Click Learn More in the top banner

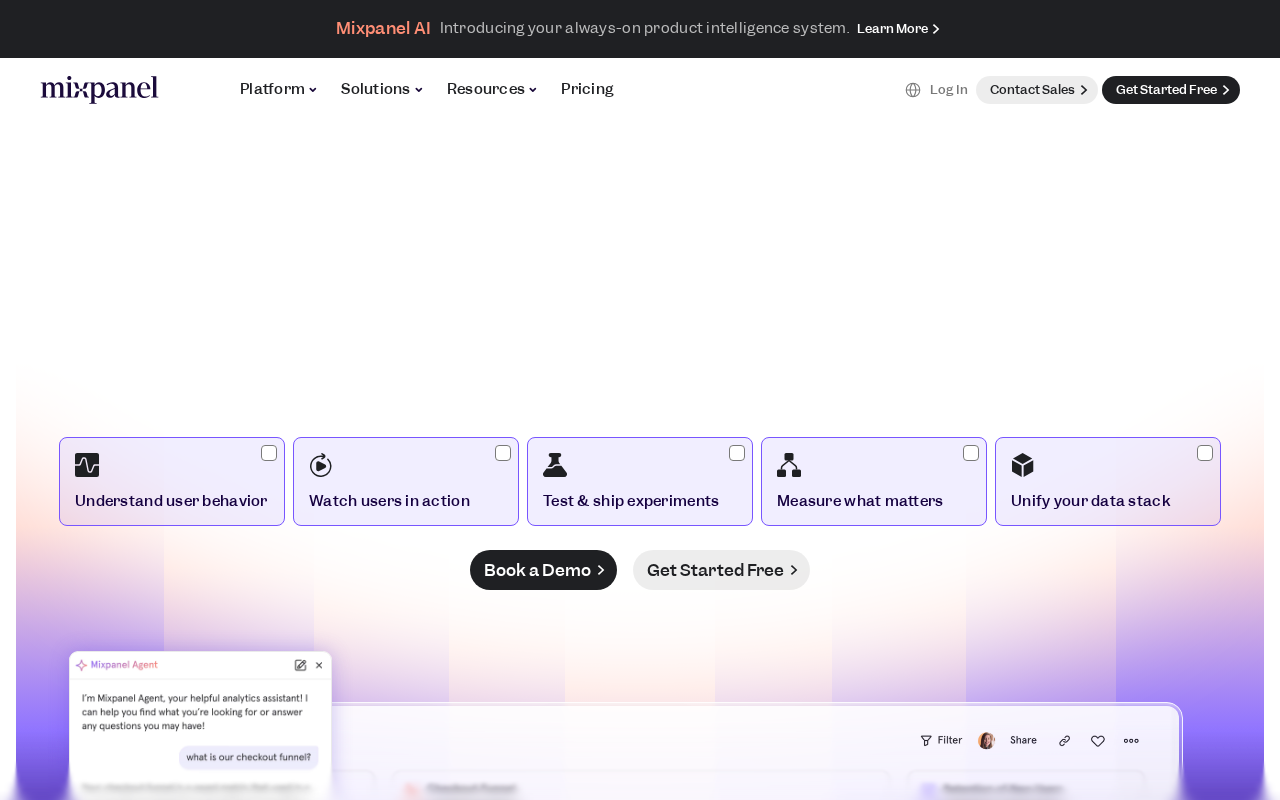pyautogui.click(x=898, y=29)
